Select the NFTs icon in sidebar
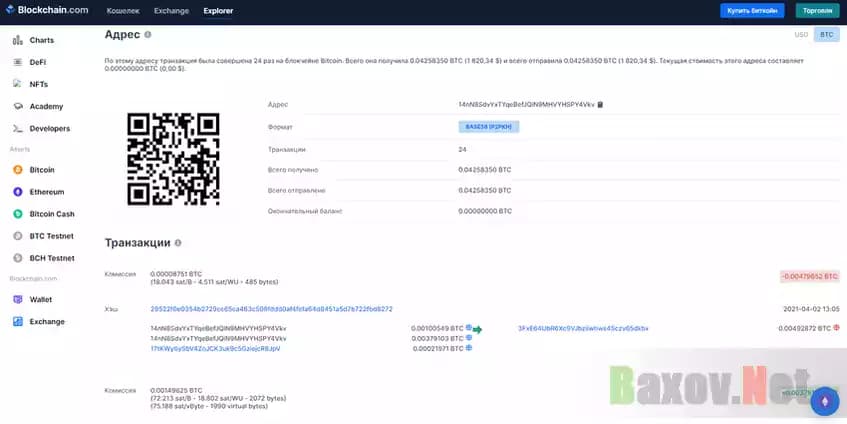This screenshot has width=847, height=424. [x=18, y=84]
